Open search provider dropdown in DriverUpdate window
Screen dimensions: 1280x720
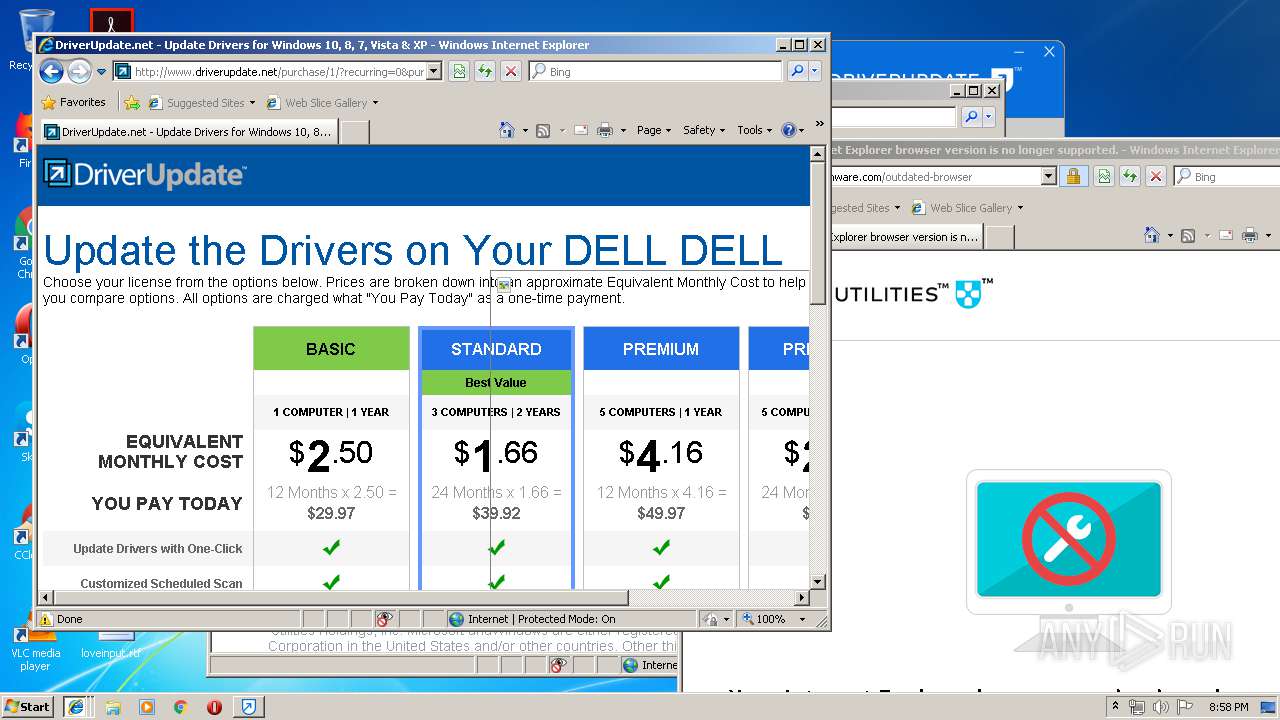coord(815,71)
